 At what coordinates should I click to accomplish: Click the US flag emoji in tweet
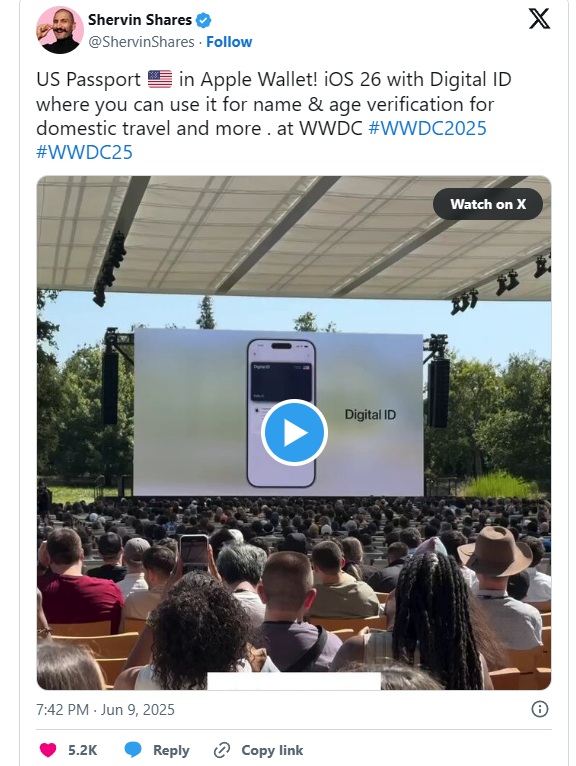pos(160,79)
